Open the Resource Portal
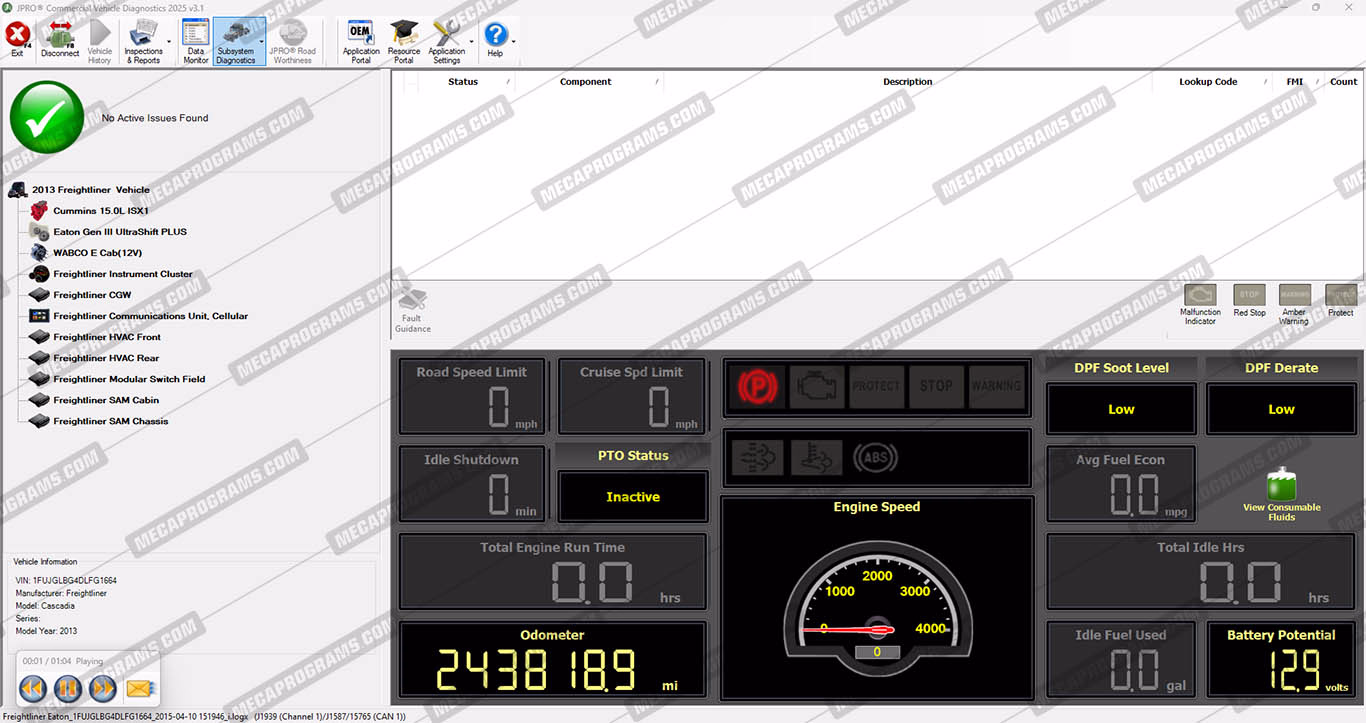This screenshot has height=723, width=1366. (x=404, y=41)
